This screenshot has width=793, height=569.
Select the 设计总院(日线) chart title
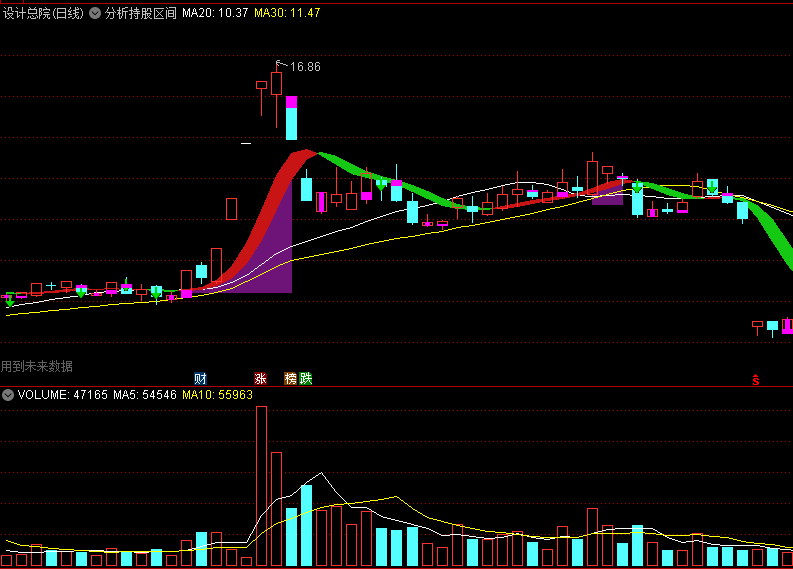coord(43,13)
